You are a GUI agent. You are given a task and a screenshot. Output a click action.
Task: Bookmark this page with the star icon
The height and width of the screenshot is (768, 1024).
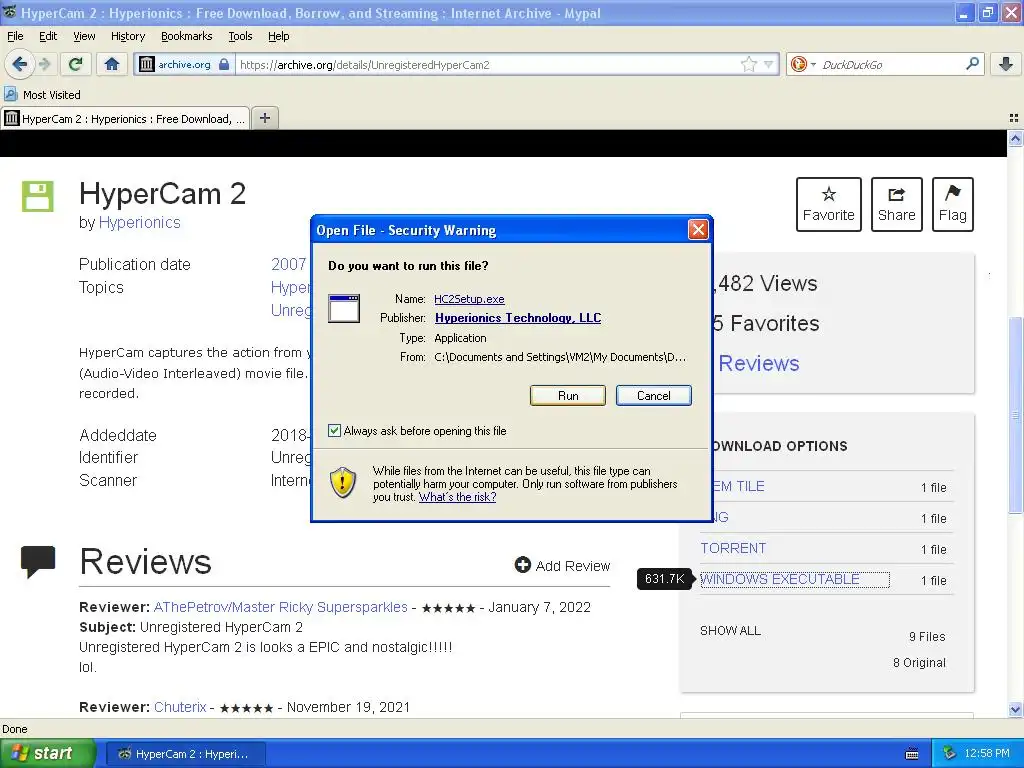[748, 64]
